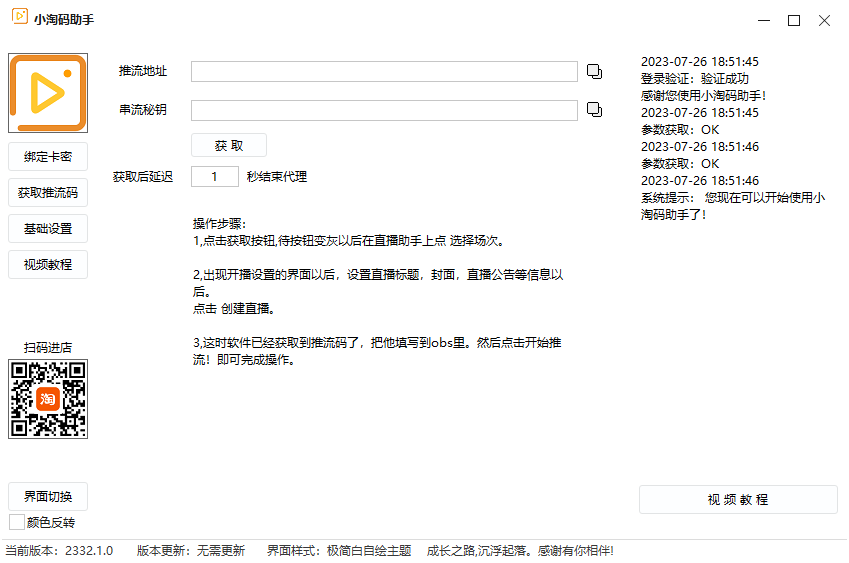849x563 pixels.
Task: Focus the 推流地址 input field
Action: point(384,71)
